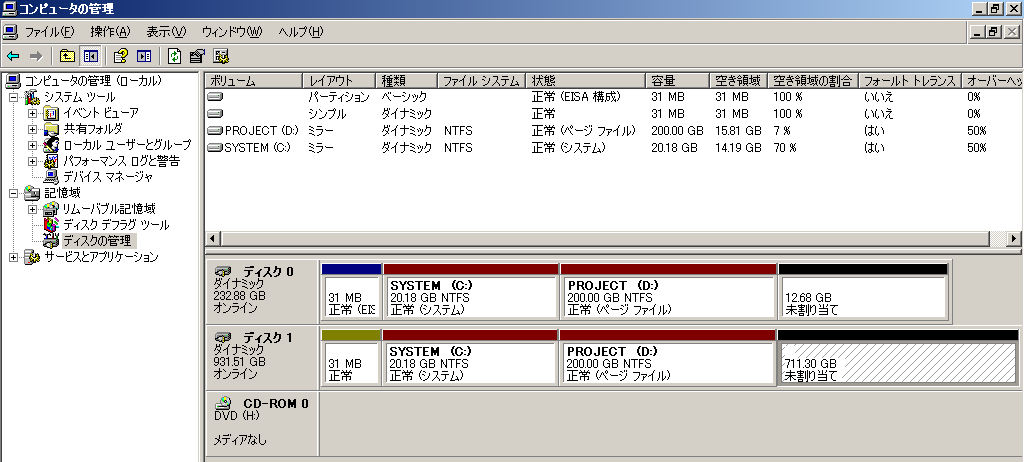This screenshot has height=462, width=1029.
Task: Open the 表示(V) menu
Action: [x=166, y=32]
